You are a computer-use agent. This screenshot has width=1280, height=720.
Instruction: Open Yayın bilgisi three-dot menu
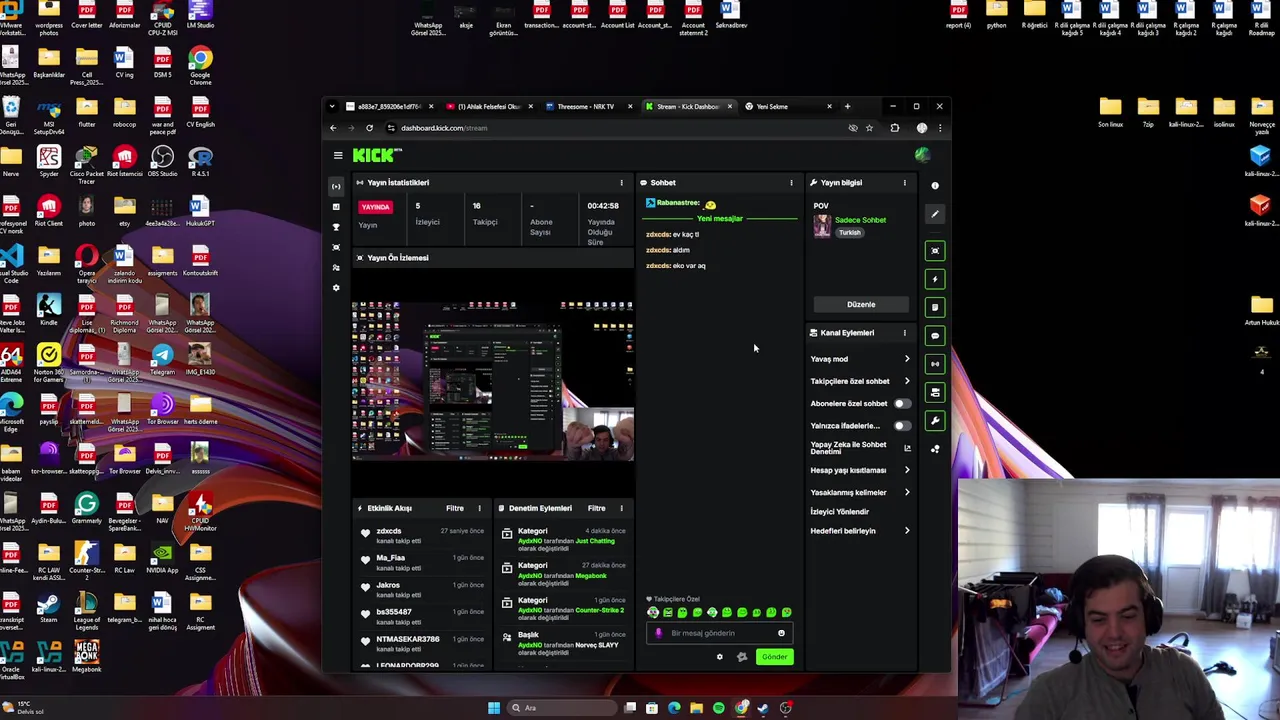[x=905, y=183]
